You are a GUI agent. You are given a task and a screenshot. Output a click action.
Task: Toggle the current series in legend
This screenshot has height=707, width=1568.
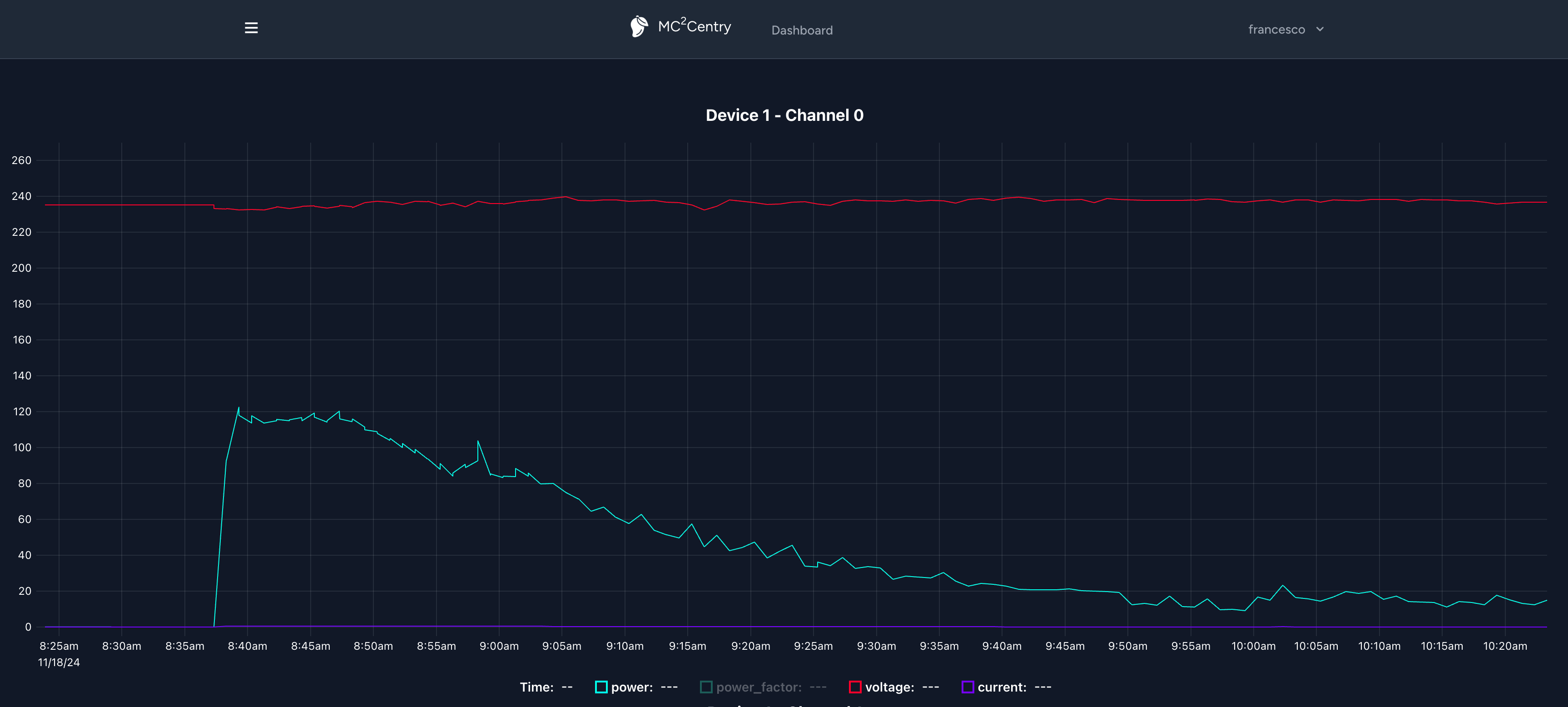click(1006, 687)
